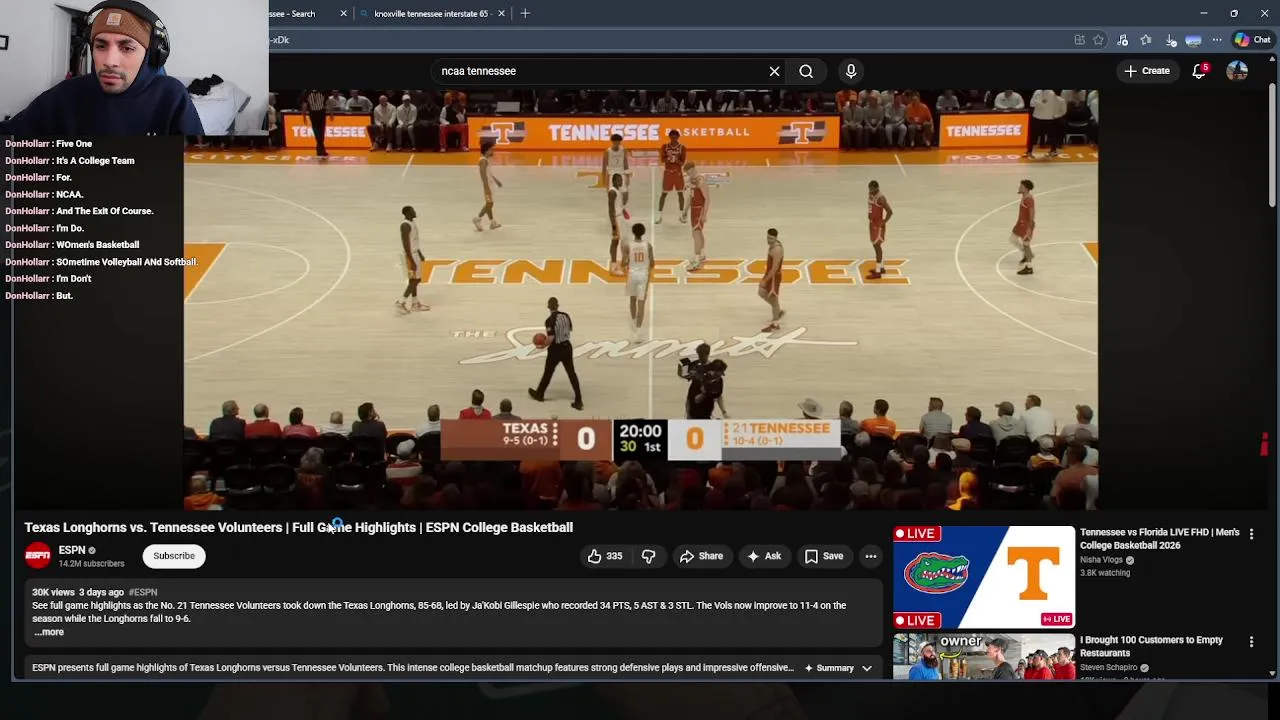Open YouTube notifications bell

click(x=1199, y=71)
